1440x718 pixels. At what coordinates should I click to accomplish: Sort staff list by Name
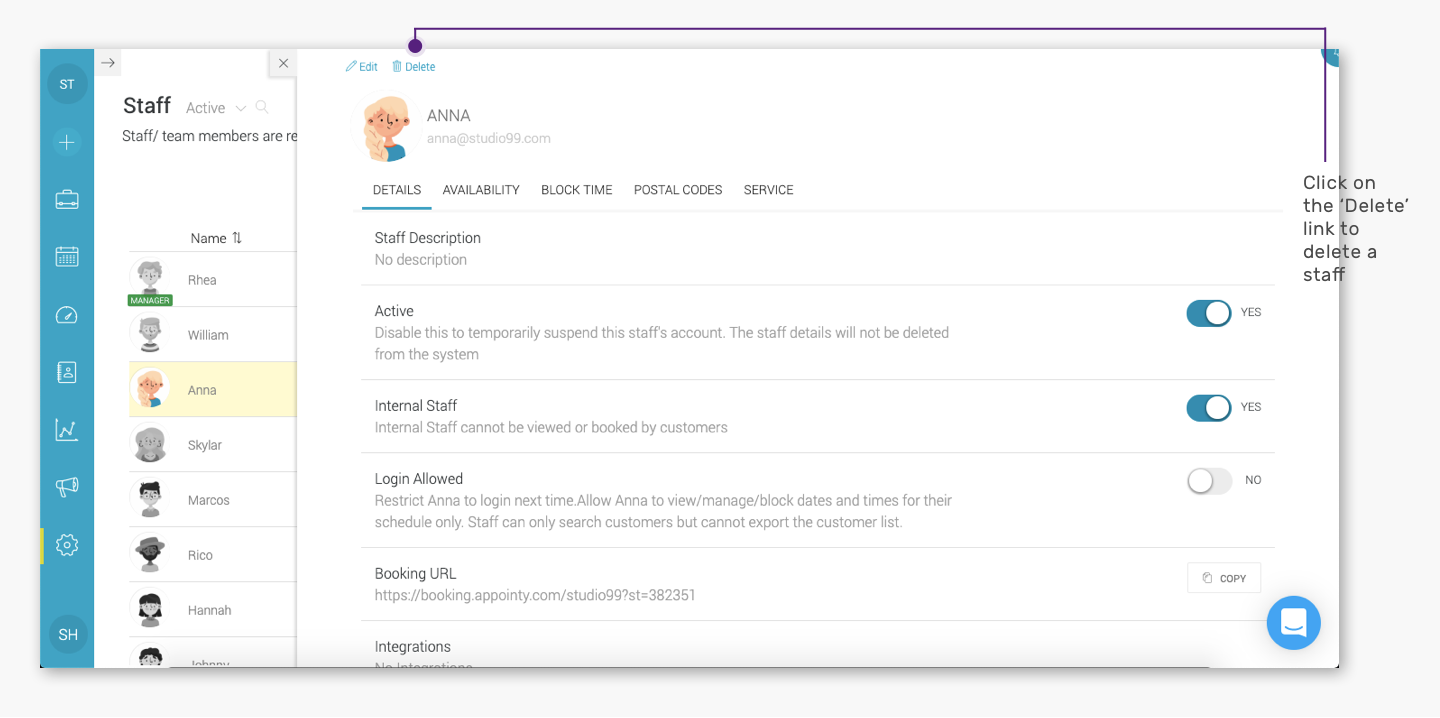pyautogui.click(x=216, y=238)
